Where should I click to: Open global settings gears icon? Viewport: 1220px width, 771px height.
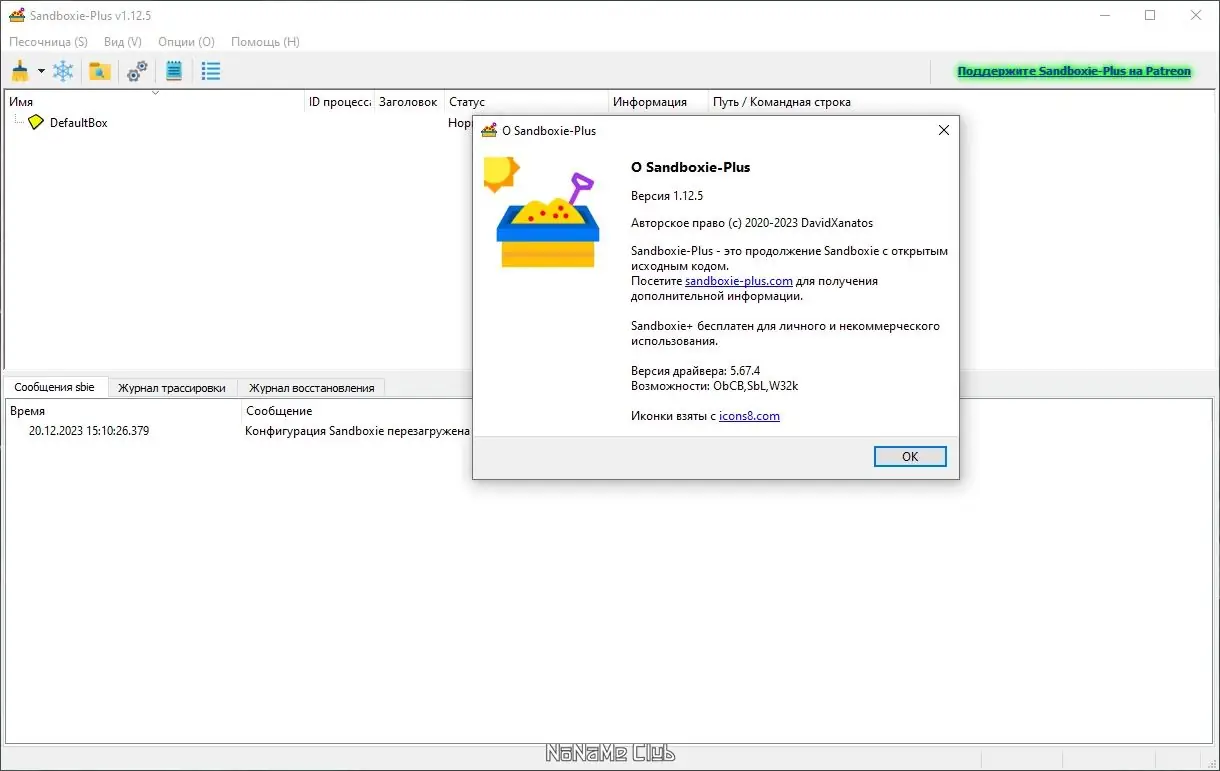pos(137,71)
